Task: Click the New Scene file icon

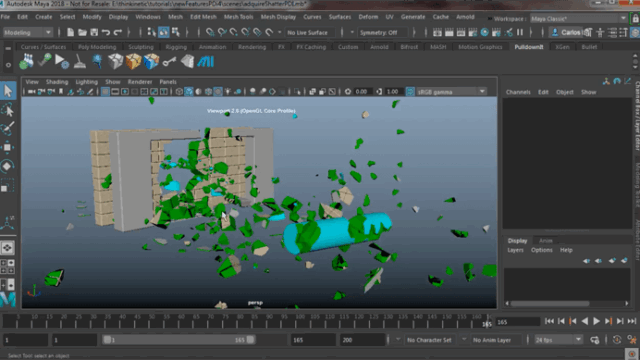Action: (x=70, y=32)
